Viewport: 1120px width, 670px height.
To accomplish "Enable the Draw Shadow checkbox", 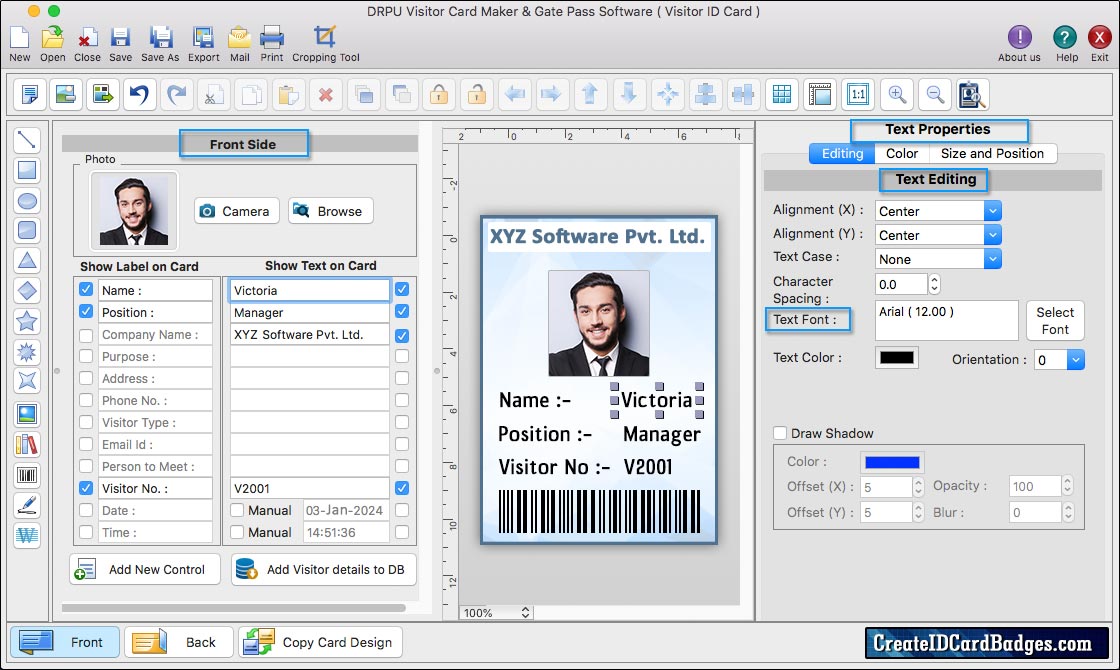I will point(780,433).
